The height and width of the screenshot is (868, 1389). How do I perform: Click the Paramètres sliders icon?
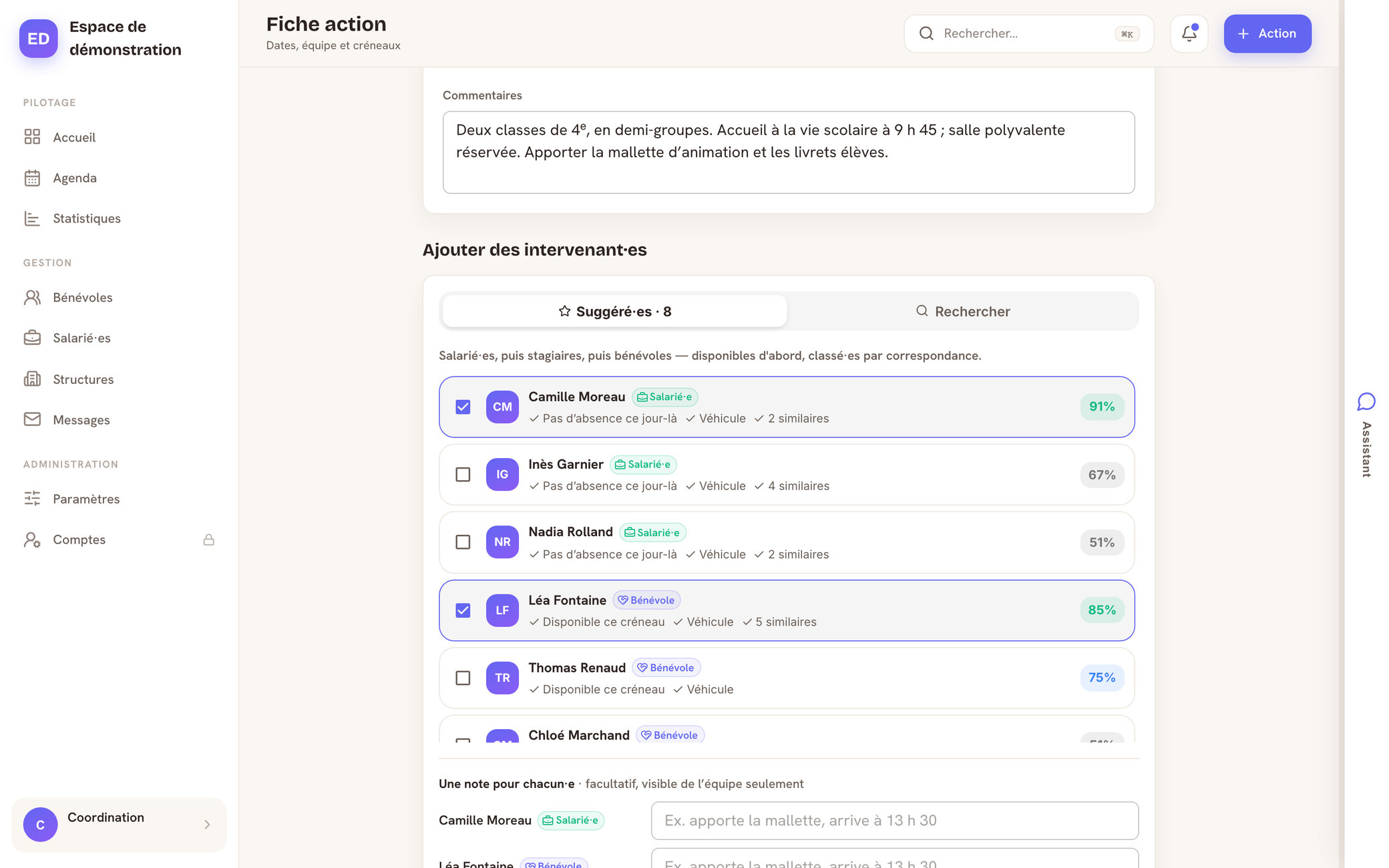[32, 499]
